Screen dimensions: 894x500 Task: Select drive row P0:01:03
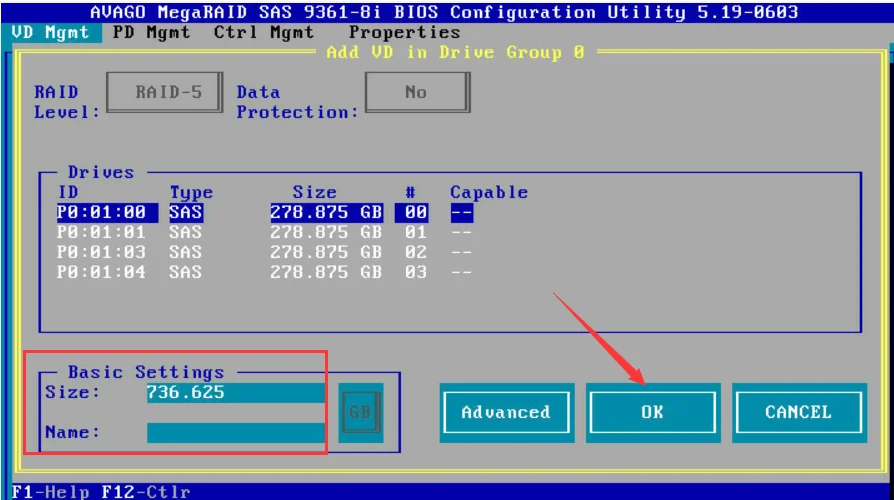click(x=265, y=252)
